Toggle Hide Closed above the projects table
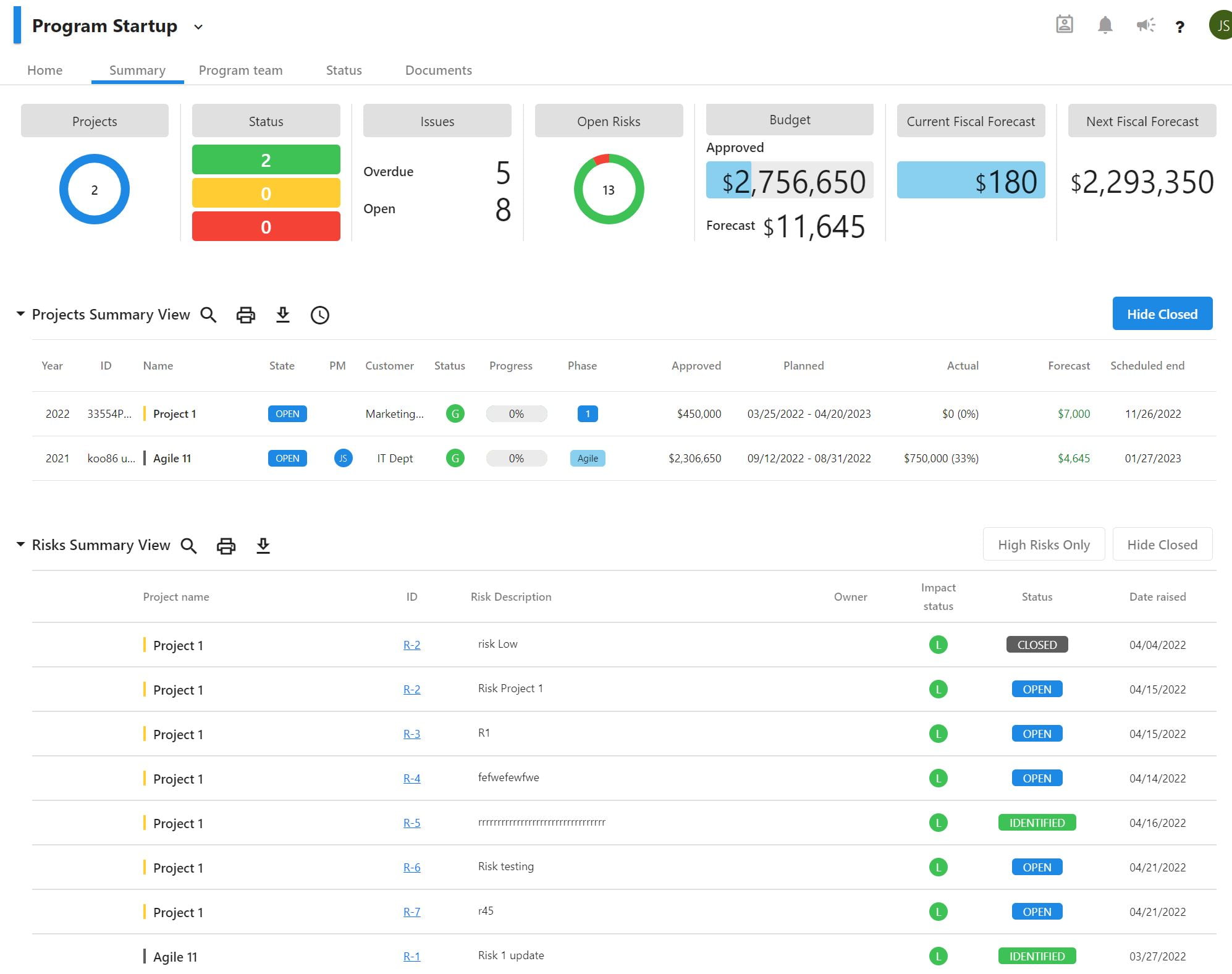 coord(1162,313)
